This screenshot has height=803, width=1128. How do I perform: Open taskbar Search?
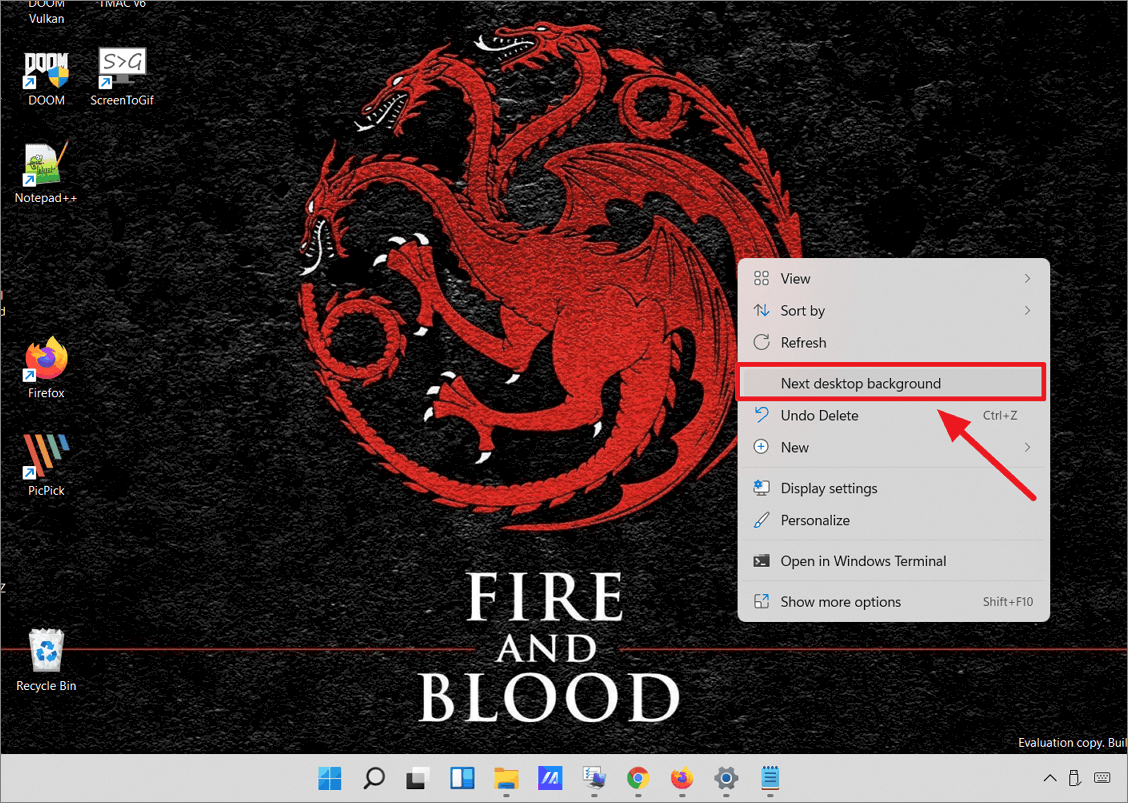[x=374, y=778]
